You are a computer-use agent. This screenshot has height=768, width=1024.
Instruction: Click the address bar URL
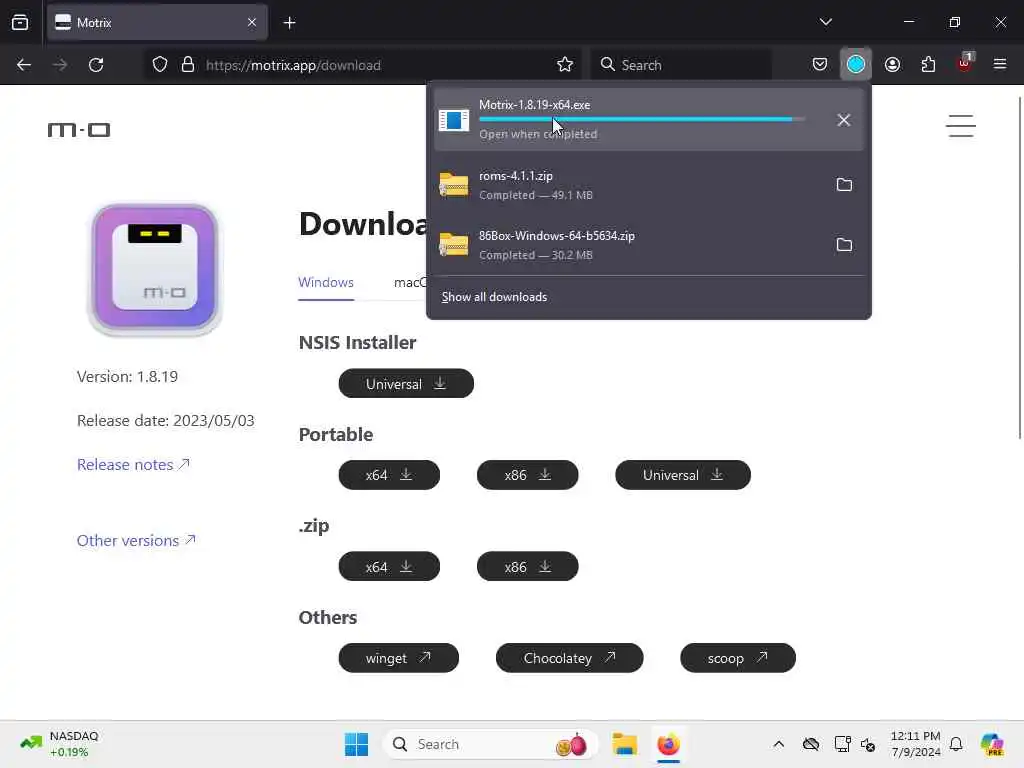tap(293, 65)
